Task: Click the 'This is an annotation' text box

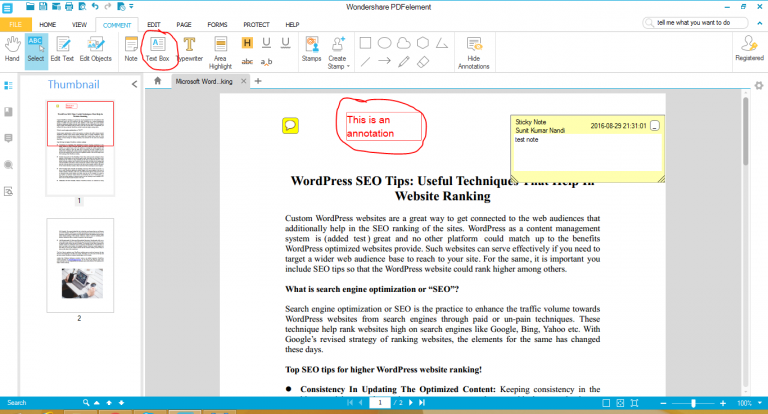Action: pyautogui.click(x=384, y=126)
